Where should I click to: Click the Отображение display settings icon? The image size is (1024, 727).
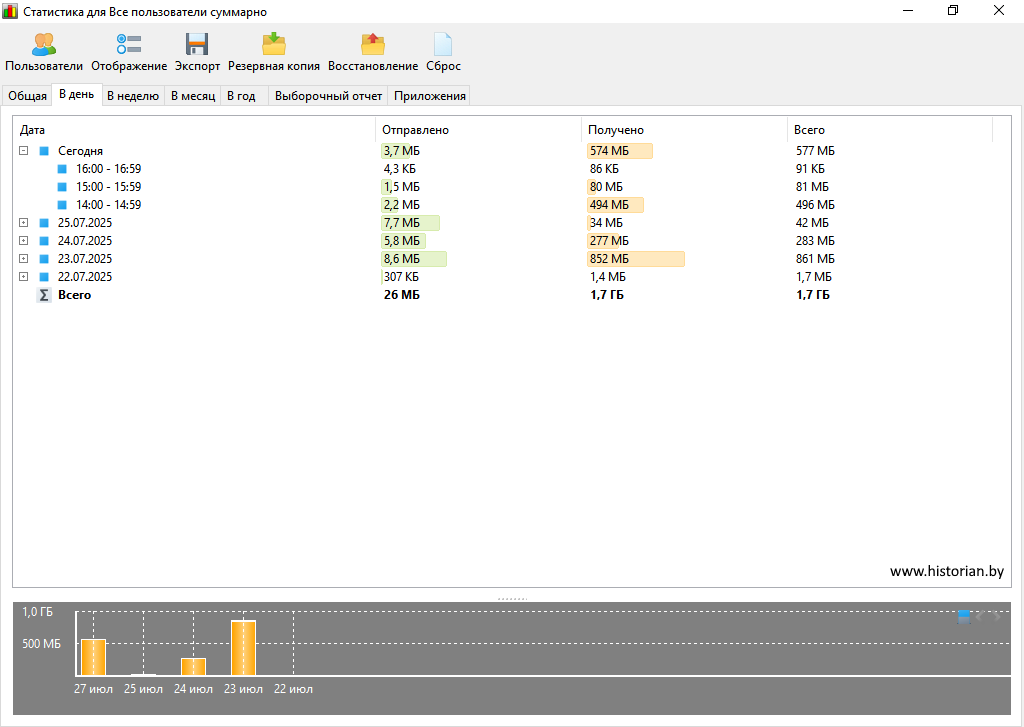click(x=129, y=45)
